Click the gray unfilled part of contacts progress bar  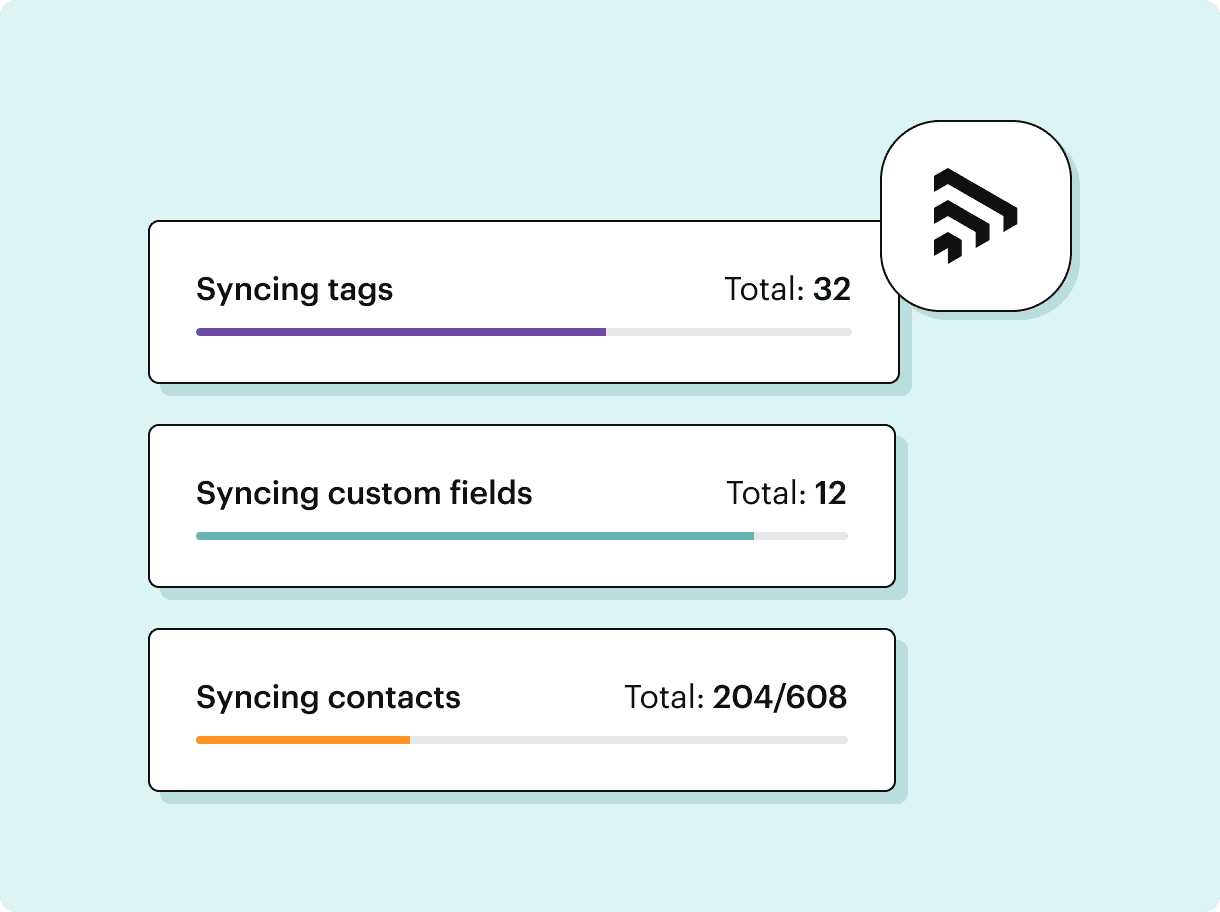(630, 740)
